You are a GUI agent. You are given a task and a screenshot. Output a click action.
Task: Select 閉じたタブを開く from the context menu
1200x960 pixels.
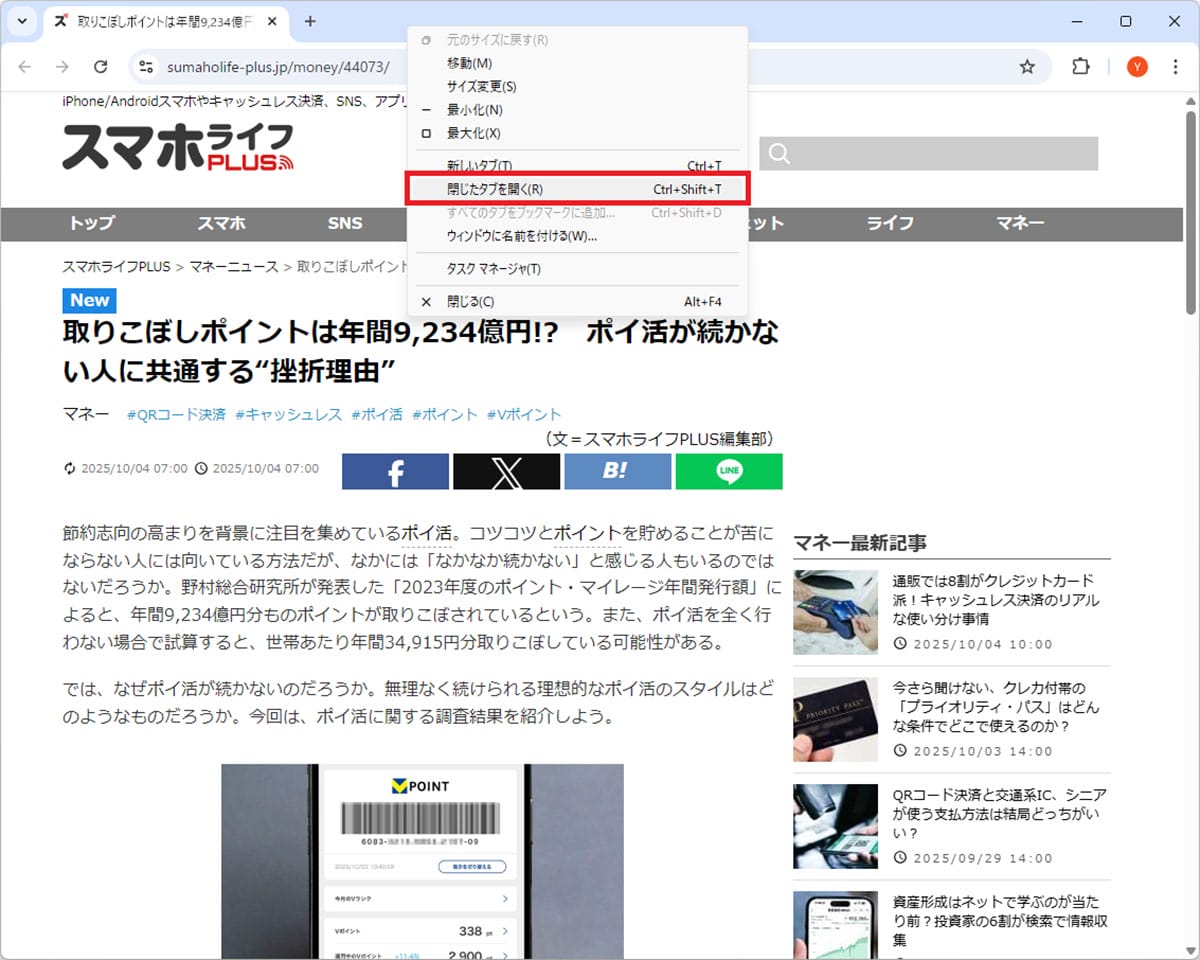point(495,189)
